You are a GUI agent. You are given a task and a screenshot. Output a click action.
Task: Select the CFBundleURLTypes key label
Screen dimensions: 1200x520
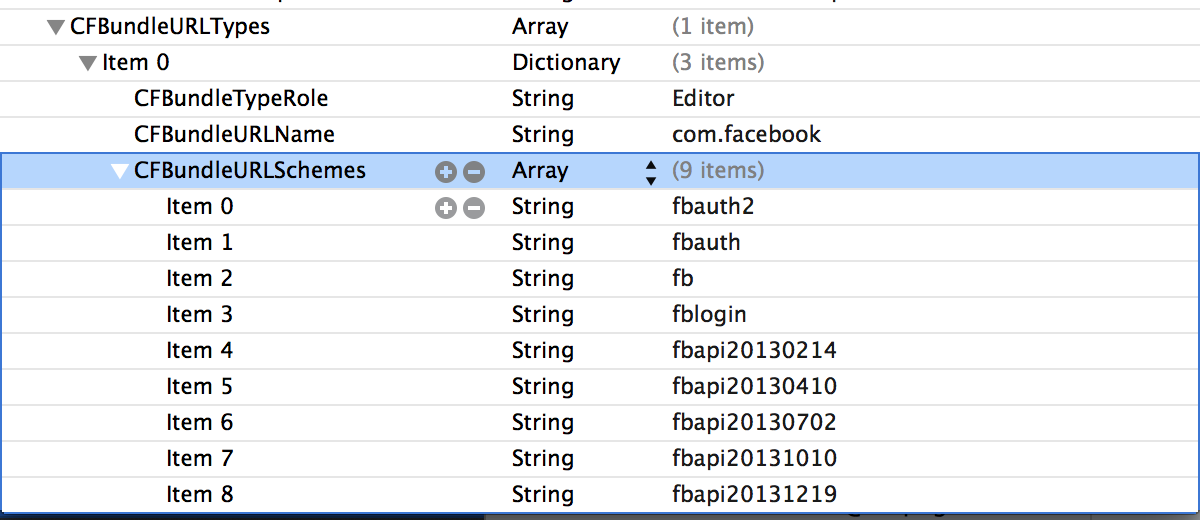click(x=170, y=27)
